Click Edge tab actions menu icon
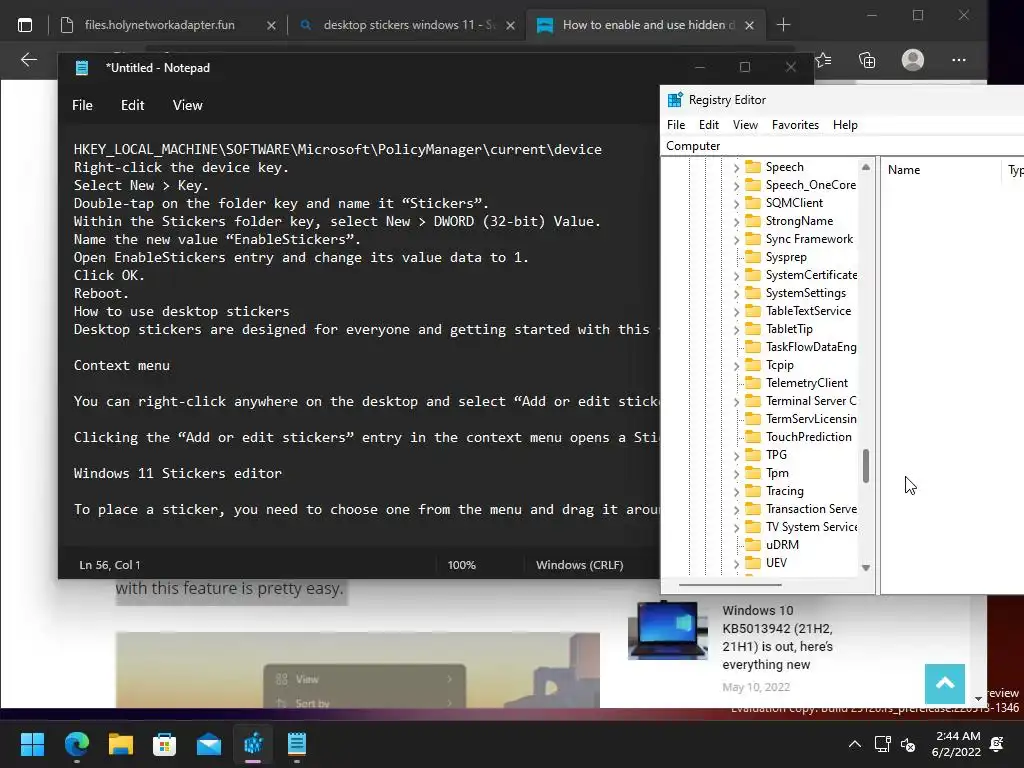1024x768 pixels. coord(25,25)
